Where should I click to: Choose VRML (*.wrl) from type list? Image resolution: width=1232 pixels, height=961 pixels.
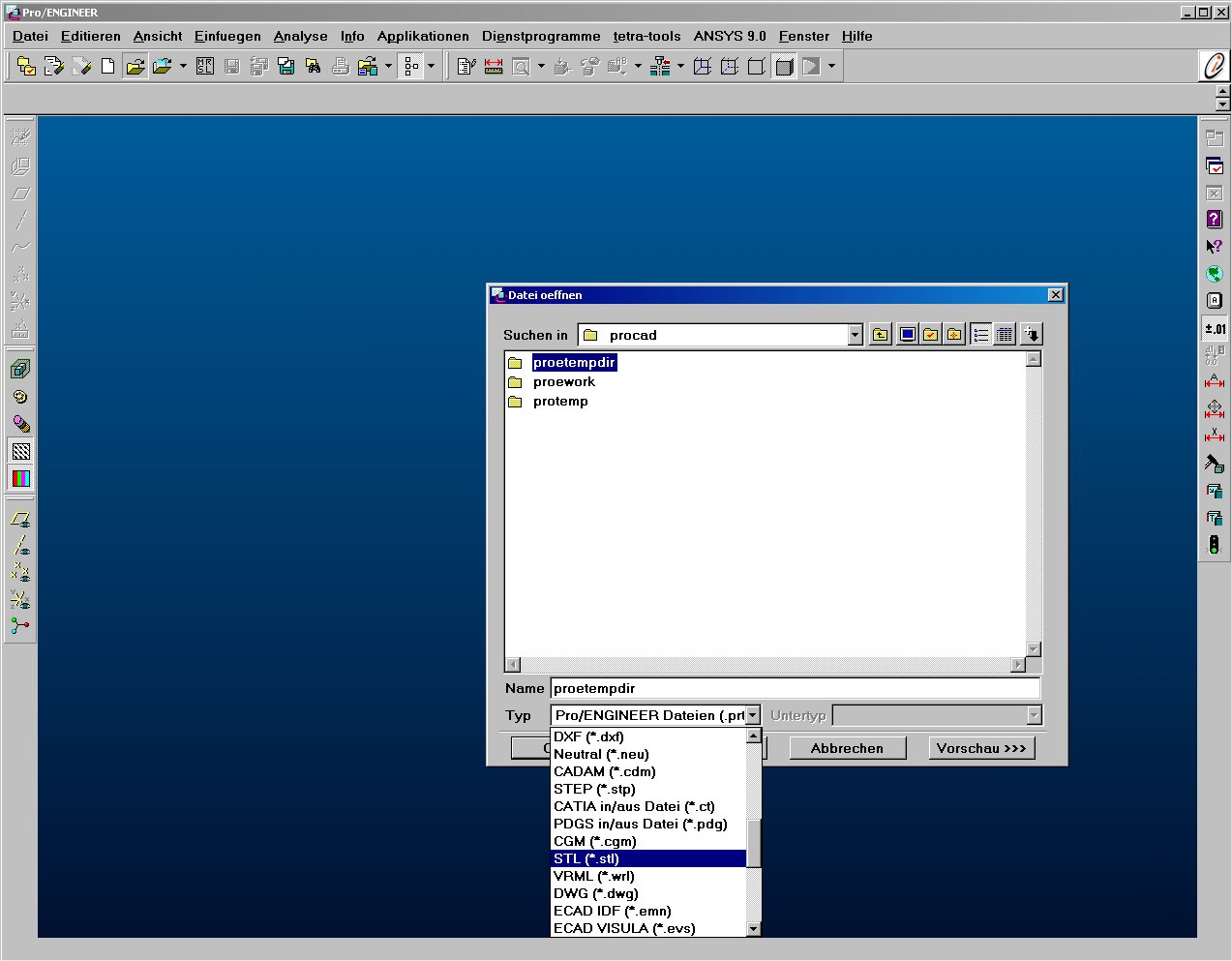tap(648, 876)
